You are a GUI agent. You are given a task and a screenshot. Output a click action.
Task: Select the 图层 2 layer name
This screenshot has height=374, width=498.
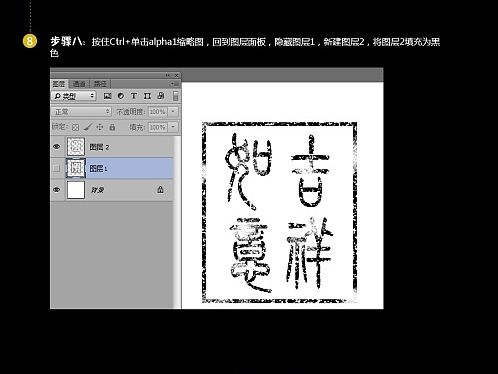pos(99,147)
